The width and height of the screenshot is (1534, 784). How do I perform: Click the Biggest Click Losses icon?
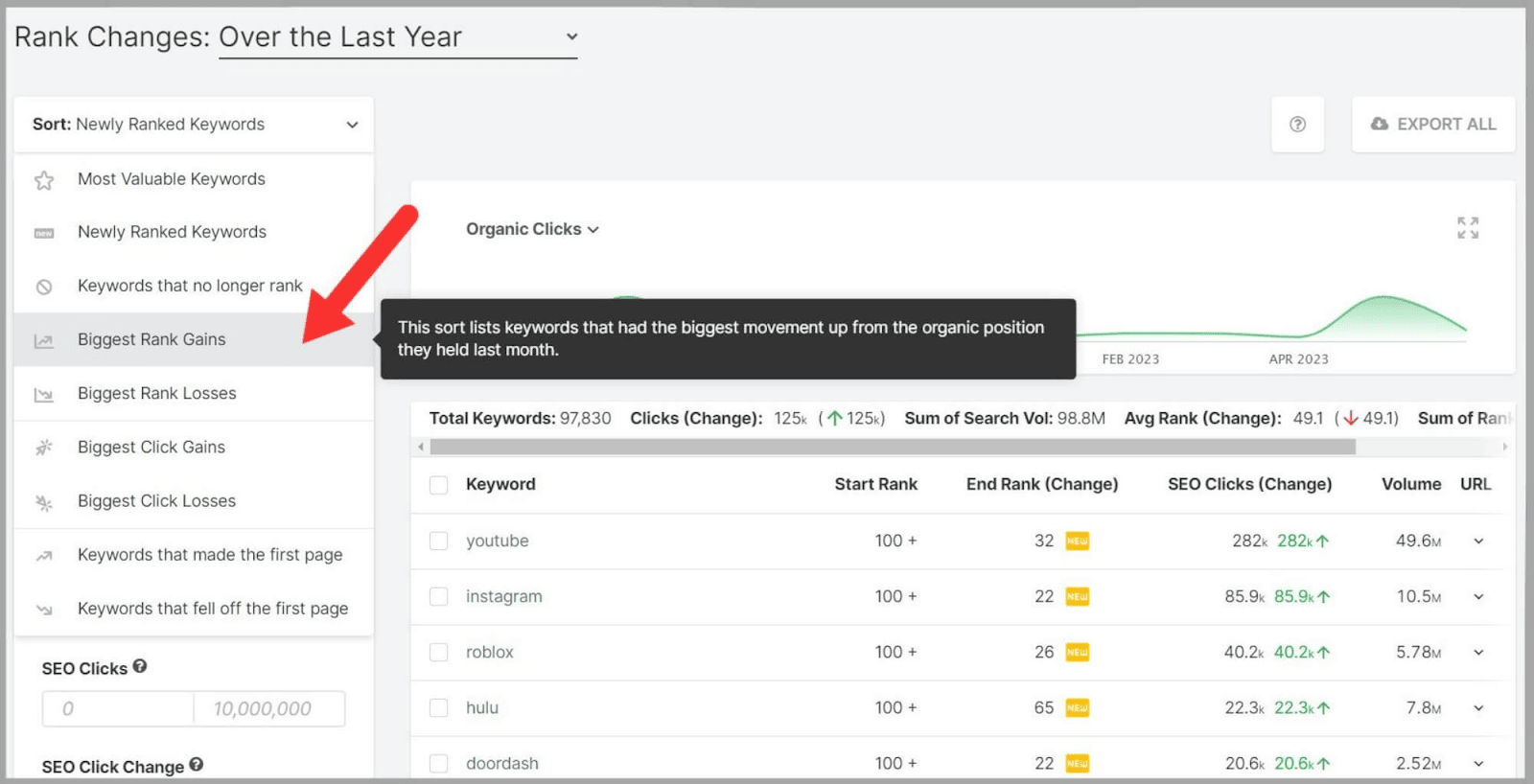(44, 502)
